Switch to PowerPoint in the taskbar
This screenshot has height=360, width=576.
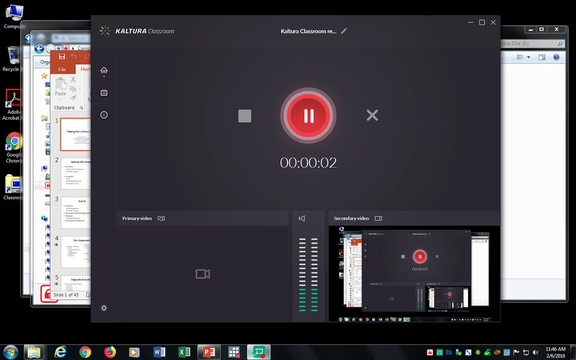pos(209,352)
